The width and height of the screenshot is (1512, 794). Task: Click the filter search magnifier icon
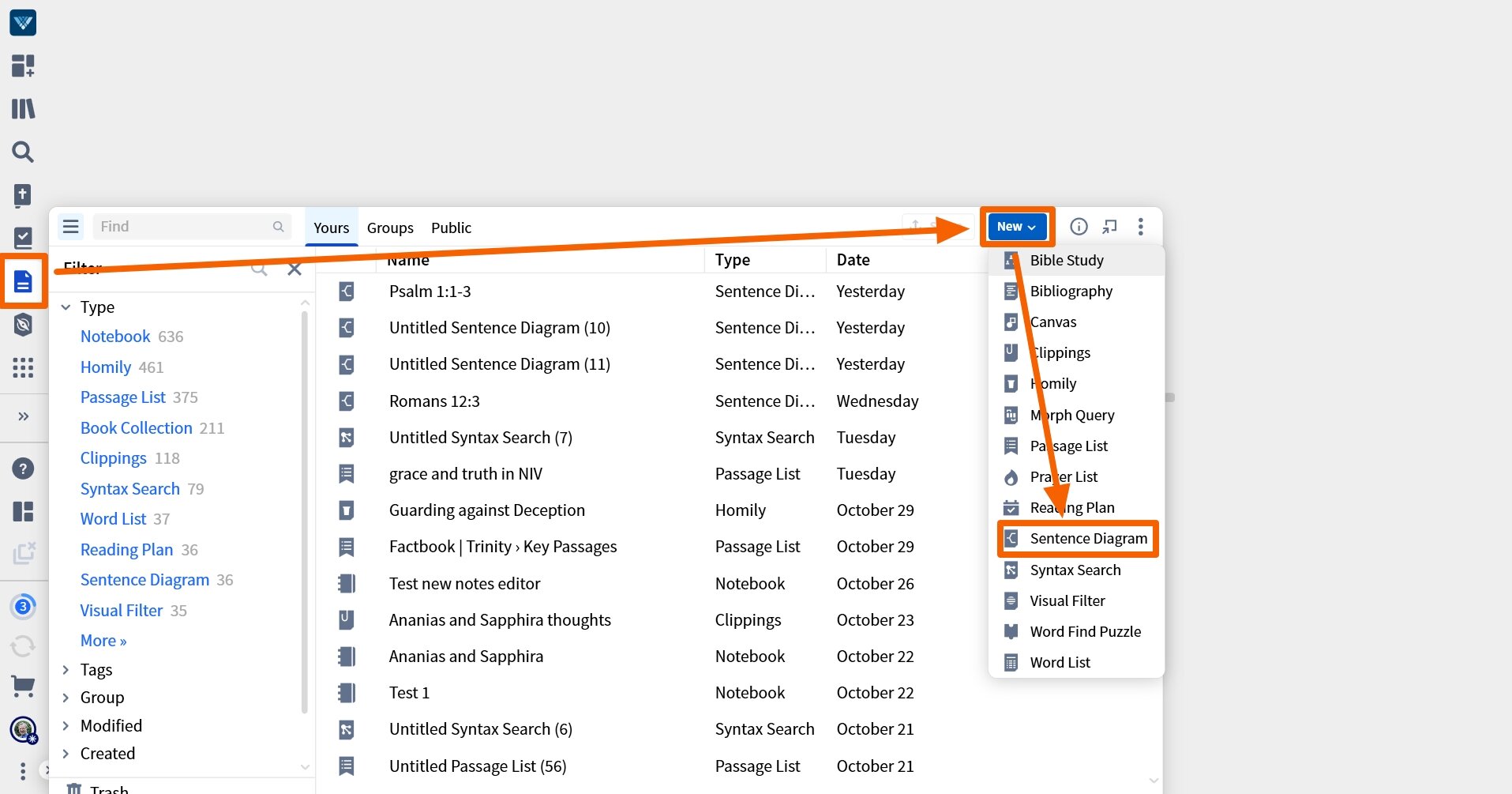(x=259, y=269)
